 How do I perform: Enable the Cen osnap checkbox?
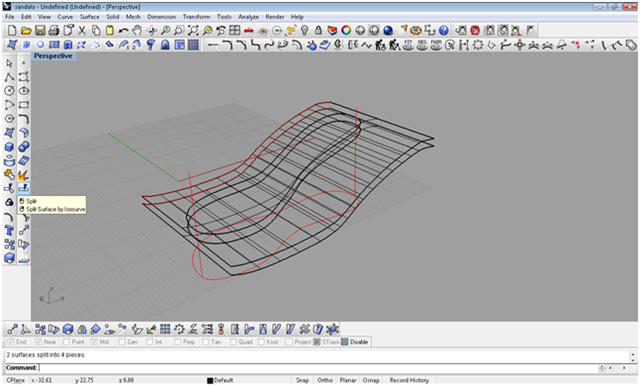(122, 342)
